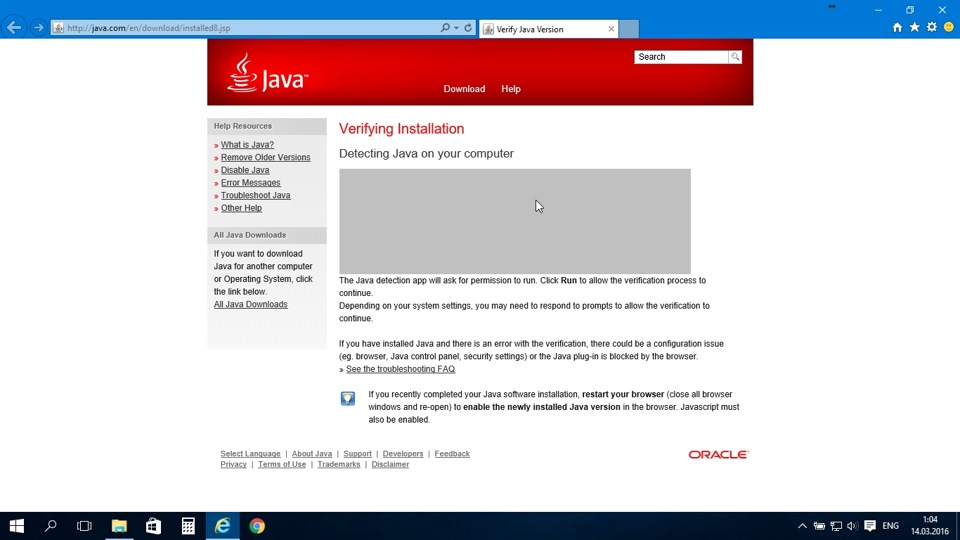Open Favorites with the star icon
The height and width of the screenshot is (540, 960).
click(914, 28)
